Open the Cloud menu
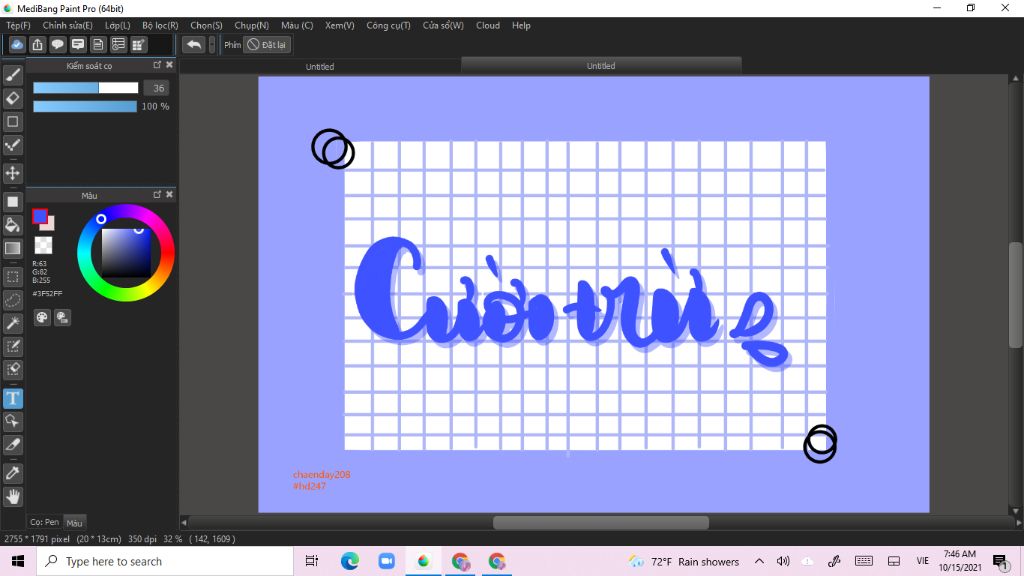This screenshot has height=576, width=1024. coord(488,25)
